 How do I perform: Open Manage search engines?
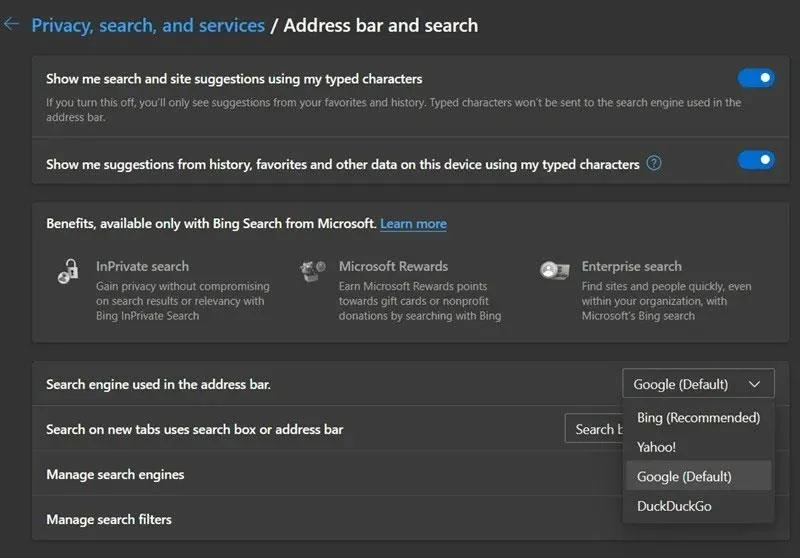[327, 474]
